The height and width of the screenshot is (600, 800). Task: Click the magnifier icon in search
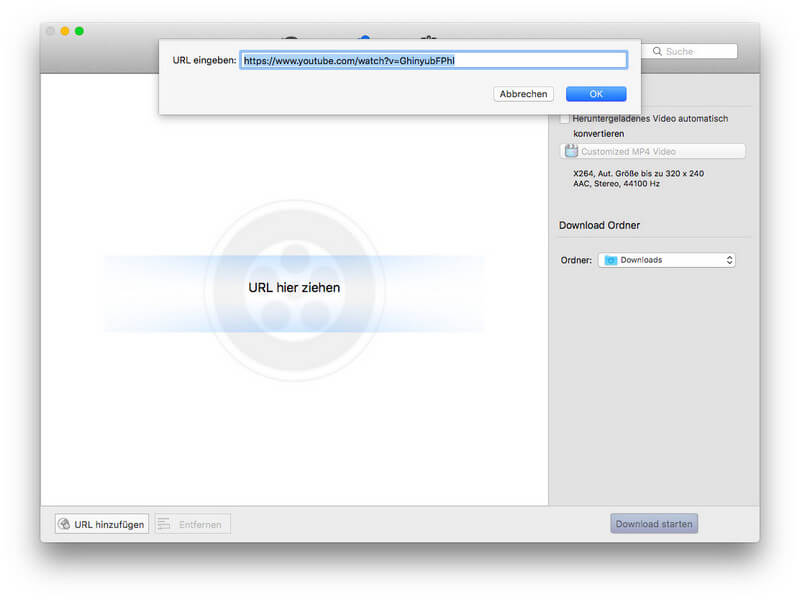tap(657, 51)
